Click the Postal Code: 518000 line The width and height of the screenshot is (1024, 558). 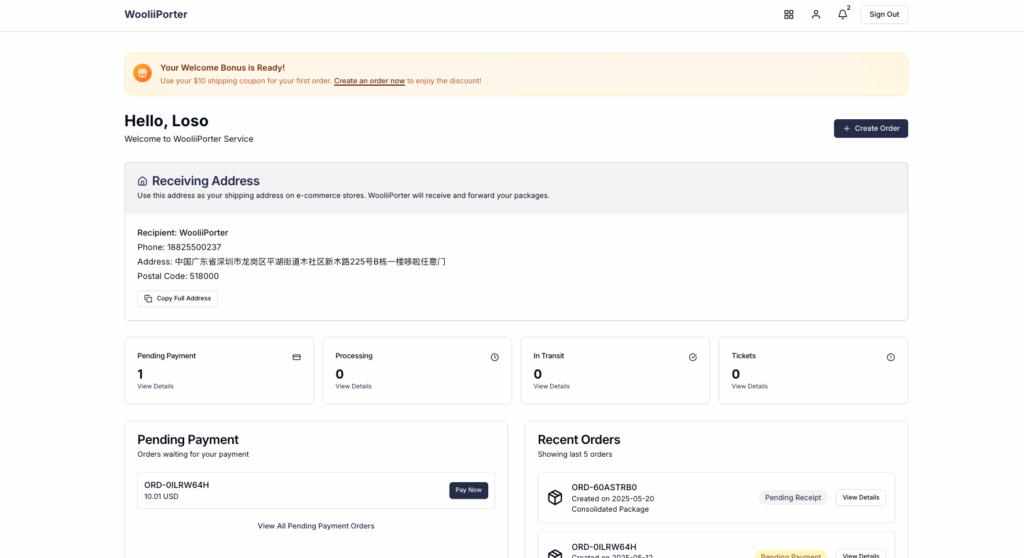[x=178, y=276]
